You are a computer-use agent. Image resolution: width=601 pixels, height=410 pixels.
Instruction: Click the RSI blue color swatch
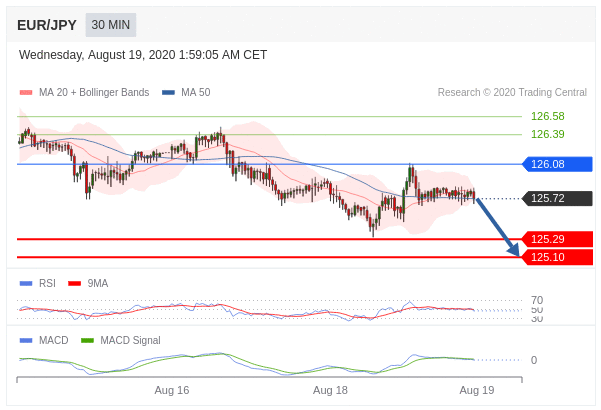click(x=26, y=284)
